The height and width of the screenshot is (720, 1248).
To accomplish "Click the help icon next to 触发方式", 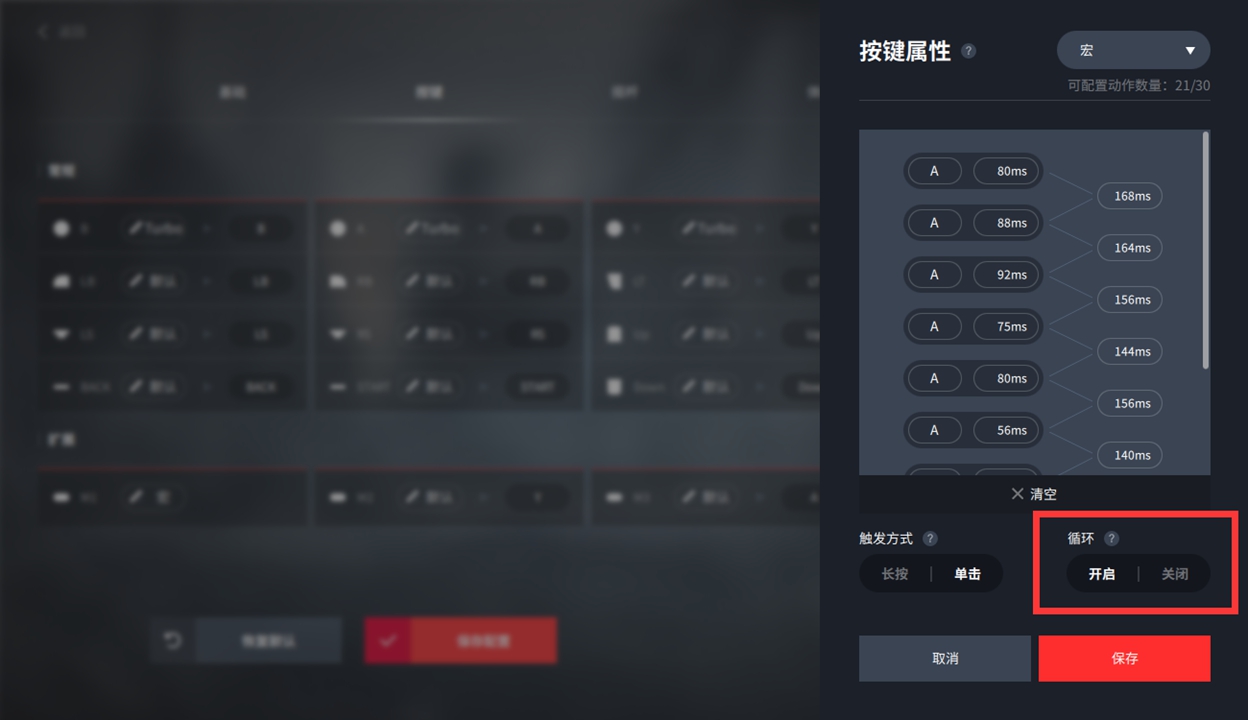I will (930, 538).
